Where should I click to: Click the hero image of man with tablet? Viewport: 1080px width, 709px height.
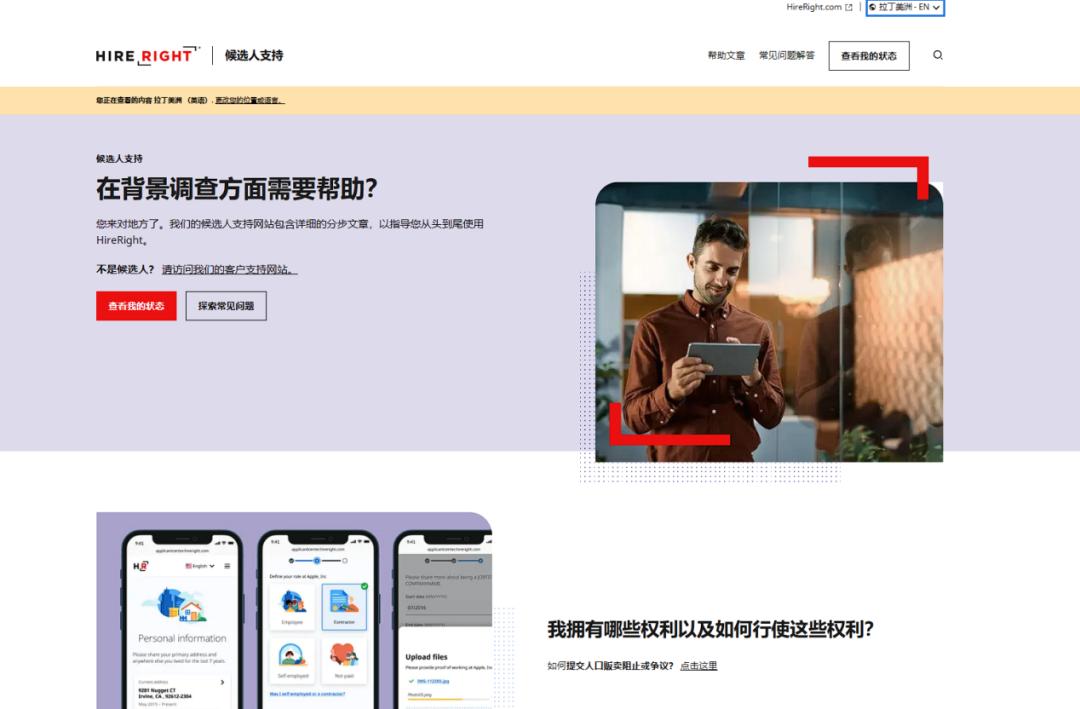[x=768, y=320]
